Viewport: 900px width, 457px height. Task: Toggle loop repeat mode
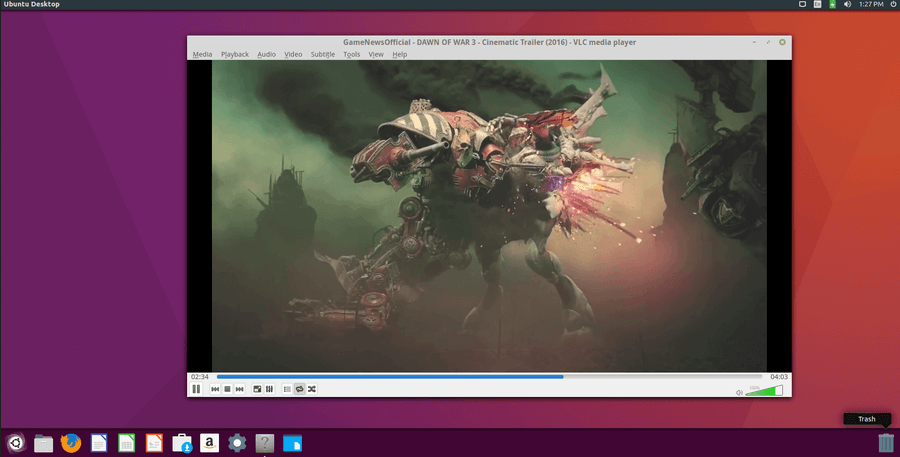click(x=299, y=389)
